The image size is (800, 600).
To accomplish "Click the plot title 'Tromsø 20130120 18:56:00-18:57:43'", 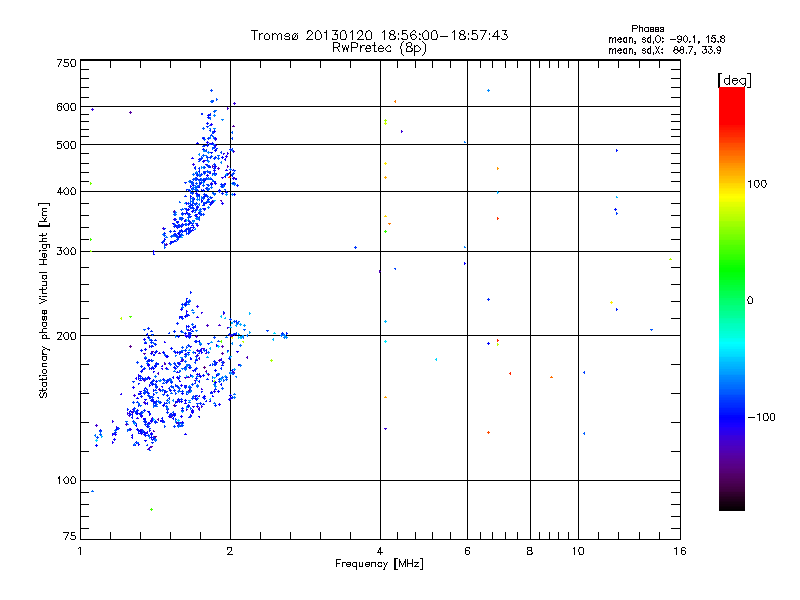I will click(379, 35).
